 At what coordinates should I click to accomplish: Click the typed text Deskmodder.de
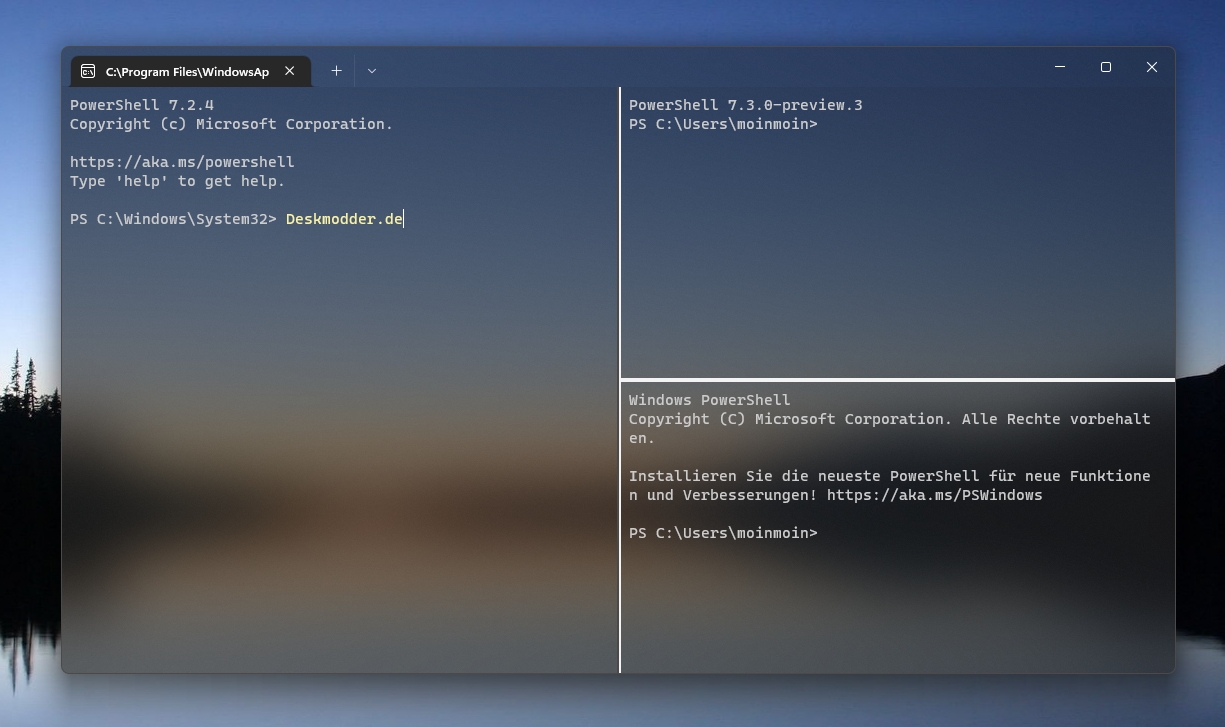pos(344,219)
